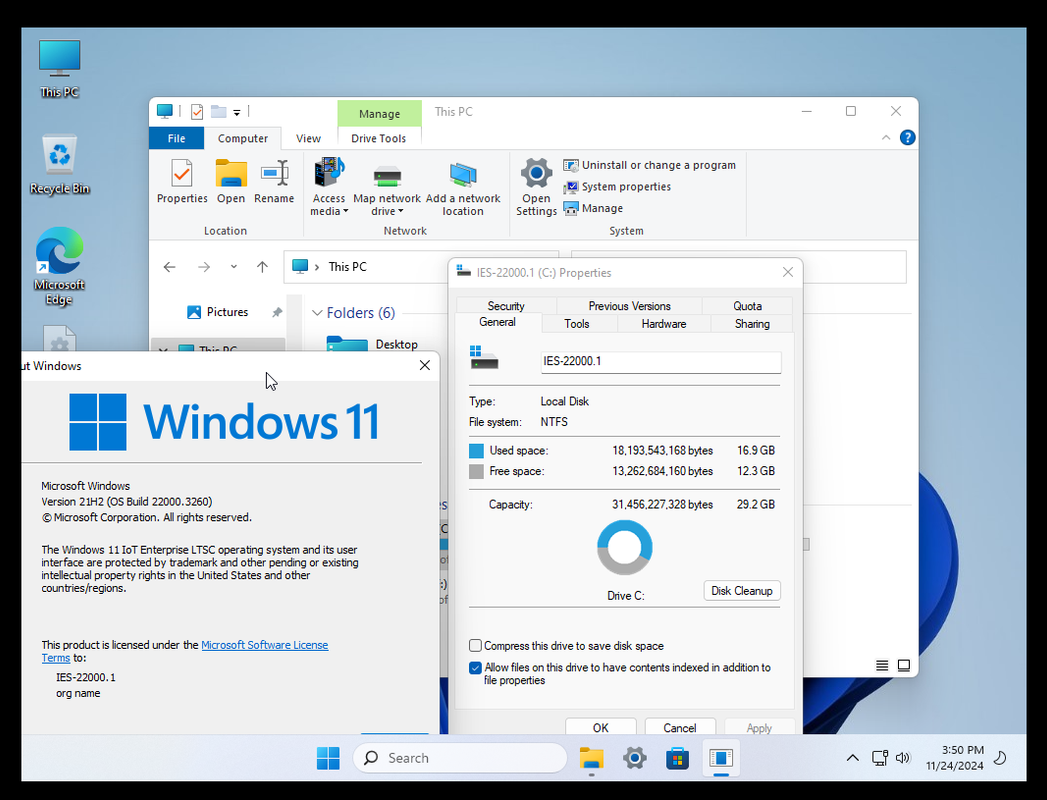Collapse the ribbon with the chevron
This screenshot has width=1047, height=800.
(886, 138)
